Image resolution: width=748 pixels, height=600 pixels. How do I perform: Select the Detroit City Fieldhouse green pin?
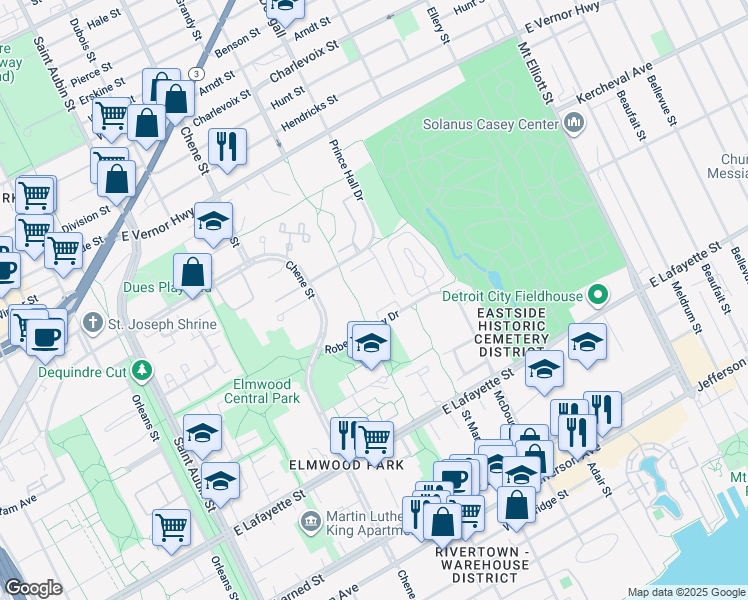pos(598,296)
